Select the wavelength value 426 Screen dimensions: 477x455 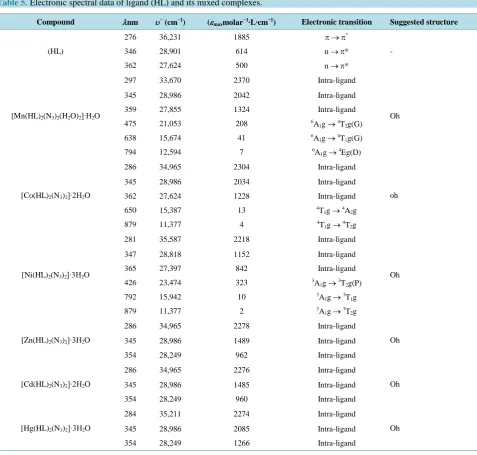click(130, 283)
